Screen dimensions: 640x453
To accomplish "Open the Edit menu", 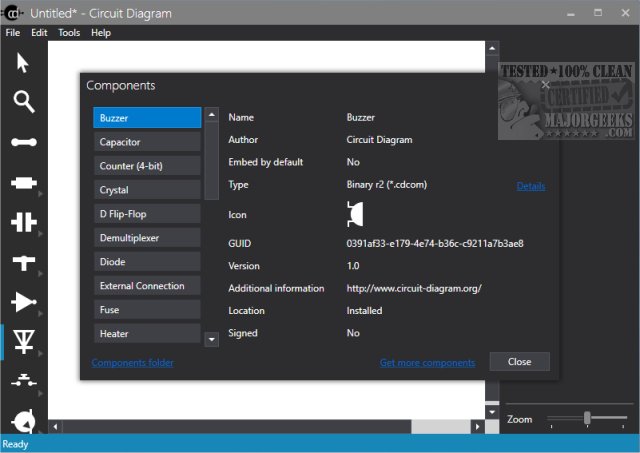I will [x=39, y=33].
